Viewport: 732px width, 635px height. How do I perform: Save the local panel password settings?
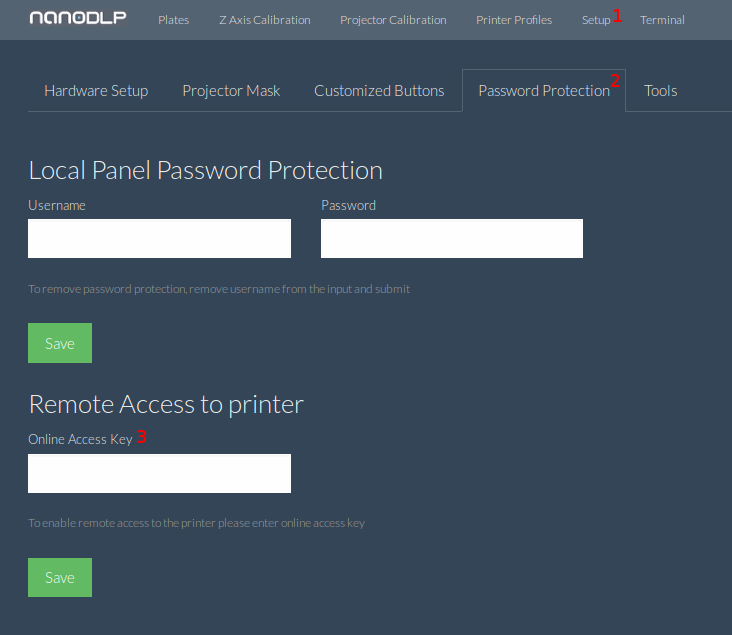(x=60, y=343)
